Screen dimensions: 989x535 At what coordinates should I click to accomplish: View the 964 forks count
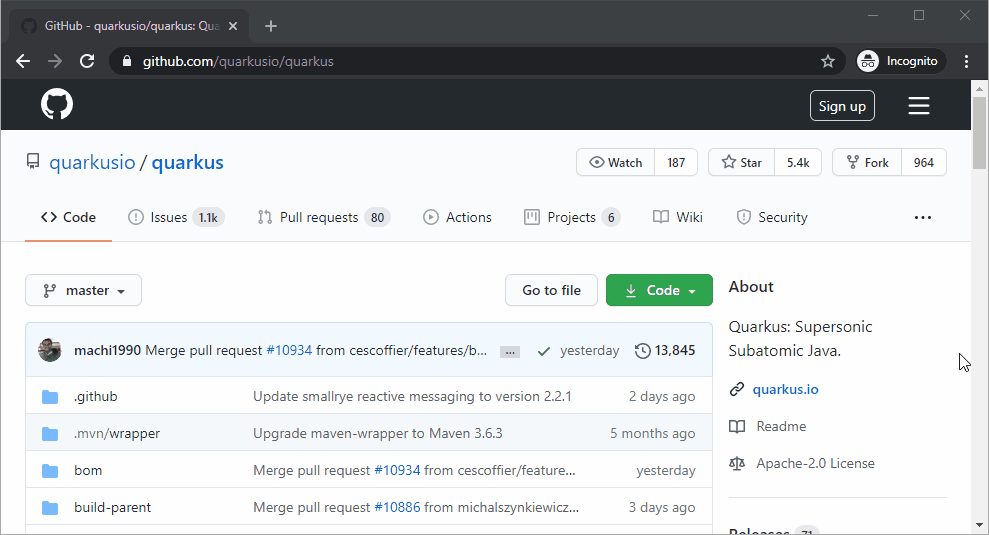(x=923, y=163)
